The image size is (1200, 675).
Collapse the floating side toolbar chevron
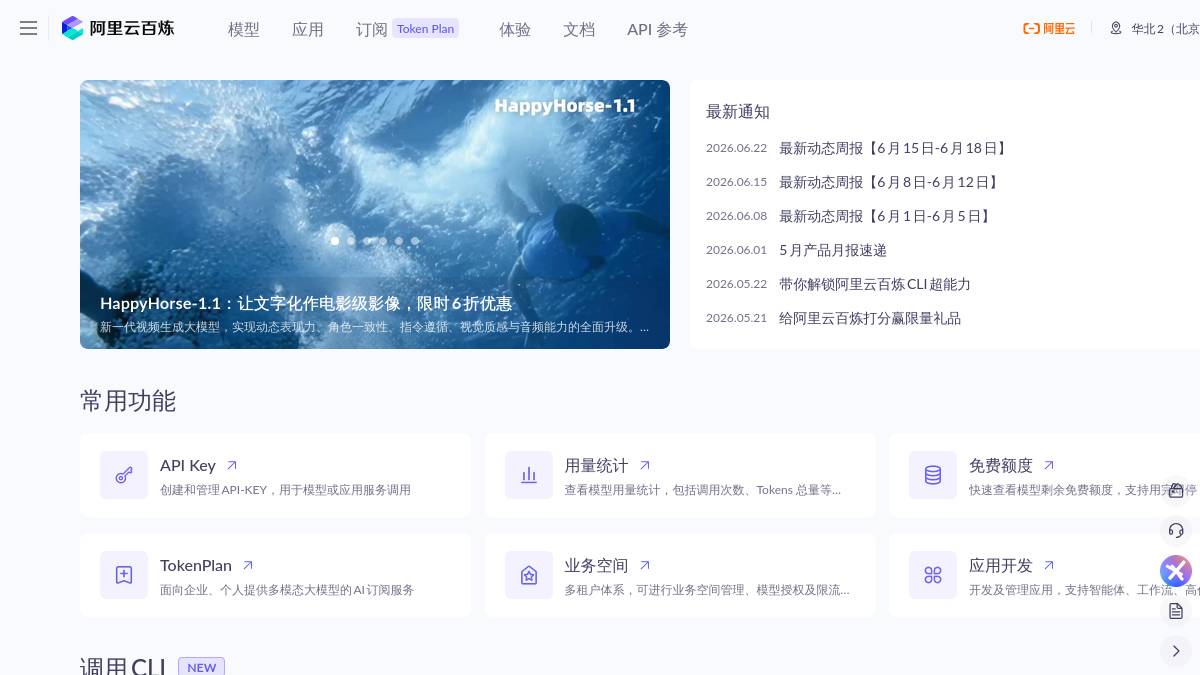point(1176,651)
